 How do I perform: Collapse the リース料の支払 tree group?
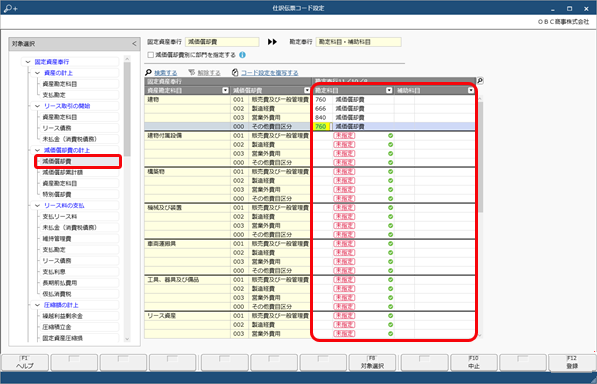[37, 206]
